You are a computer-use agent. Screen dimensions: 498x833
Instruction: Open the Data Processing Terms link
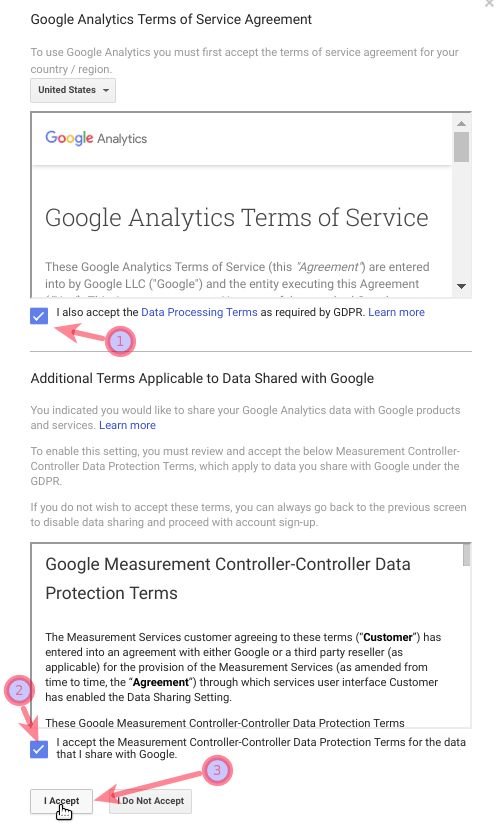point(199,312)
